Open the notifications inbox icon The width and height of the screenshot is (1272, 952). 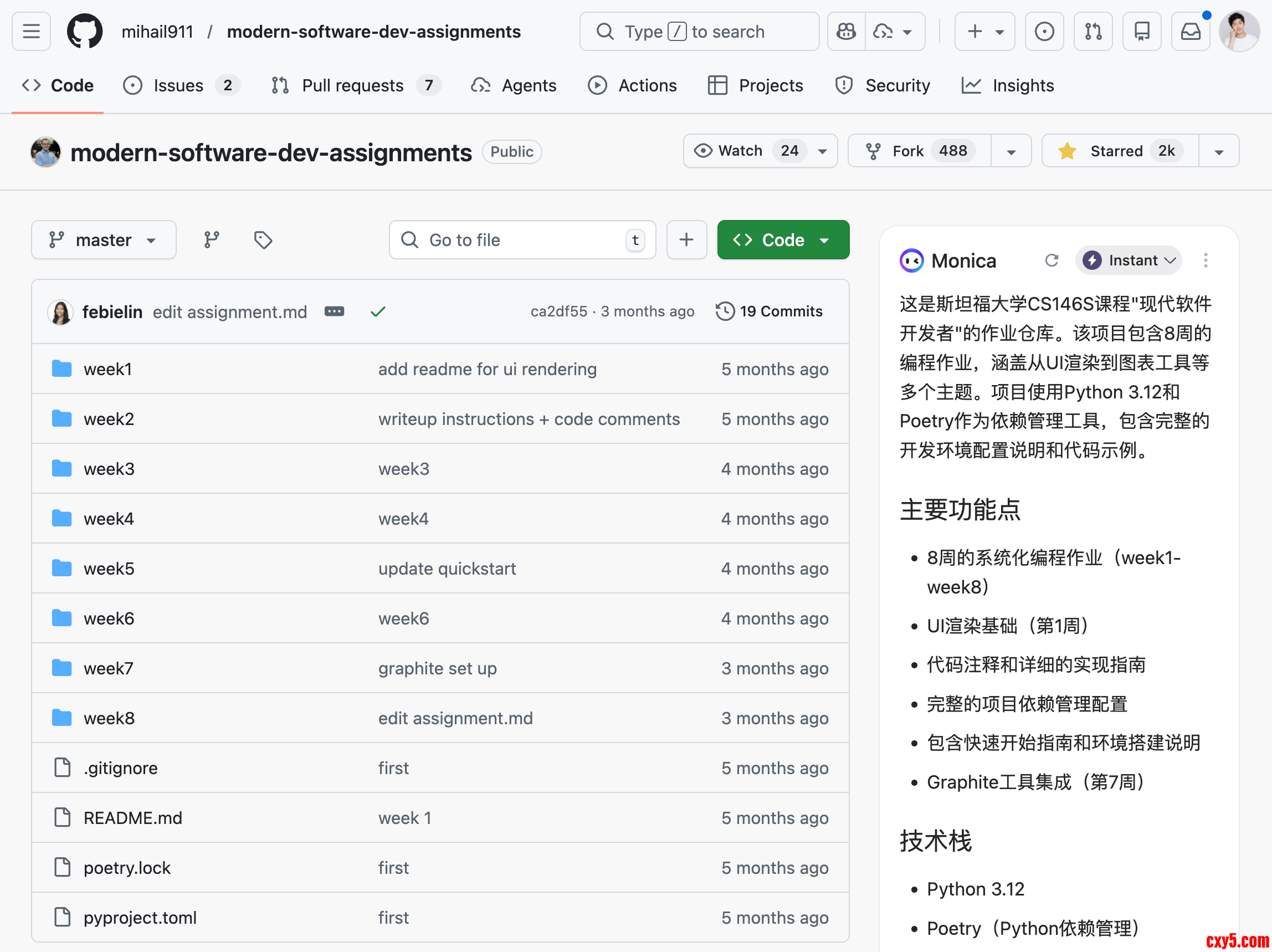click(x=1190, y=32)
